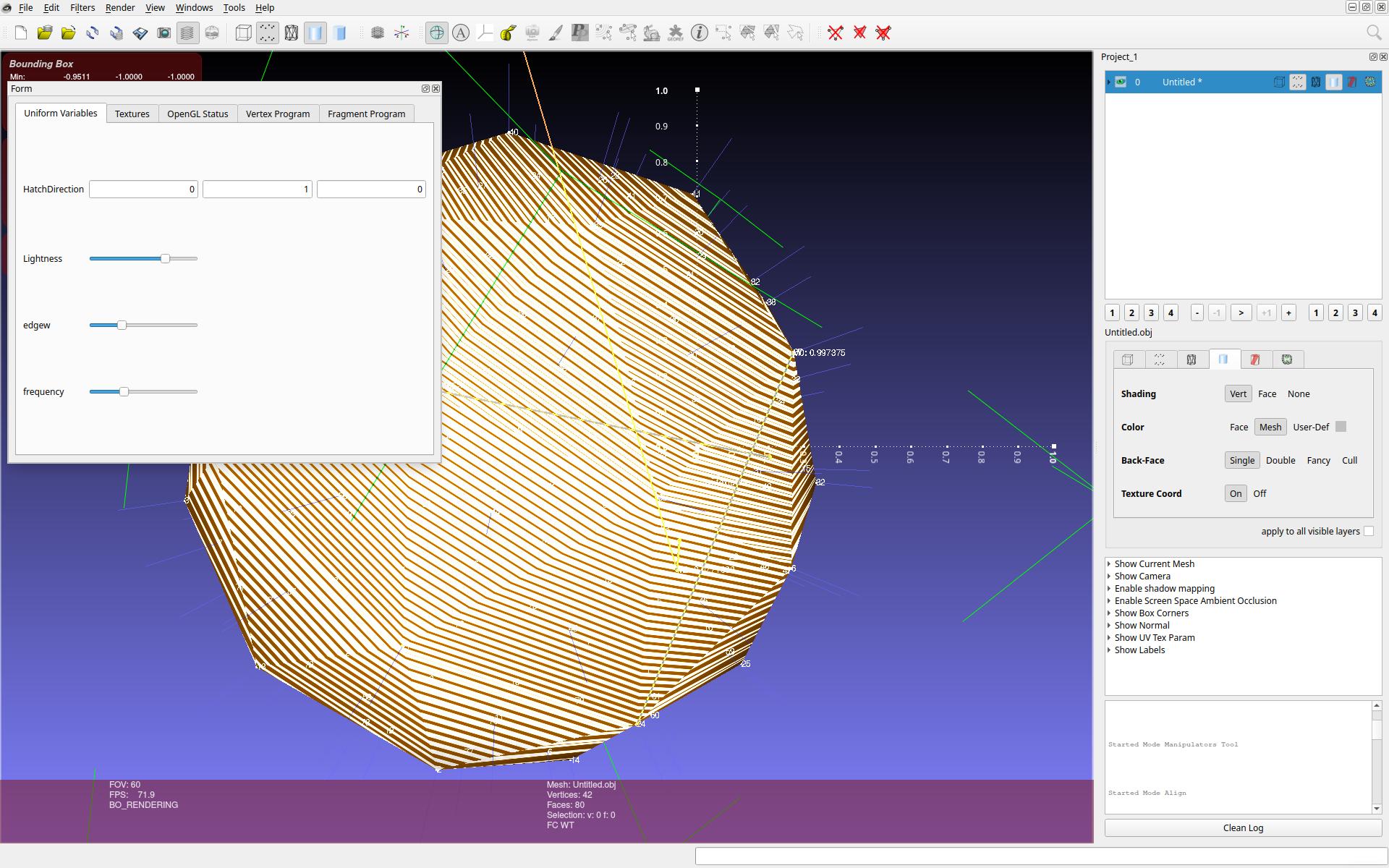This screenshot has height=868, width=1389.
Task: Expand Show Current Mesh options
Action: pos(1109,564)
